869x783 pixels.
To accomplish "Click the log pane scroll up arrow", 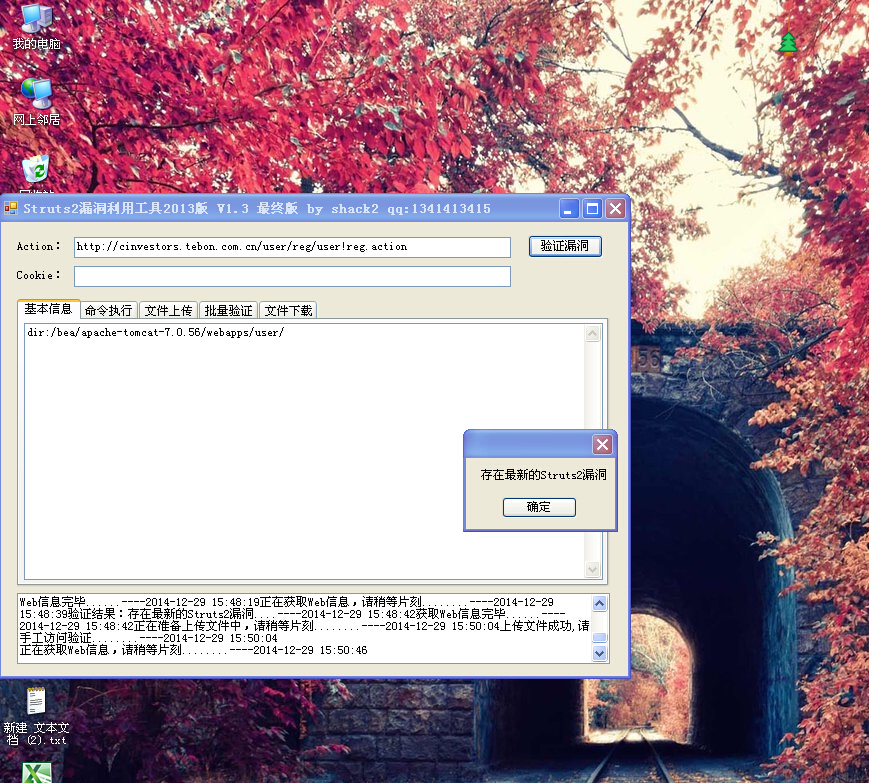I will (x=600, y=603).
